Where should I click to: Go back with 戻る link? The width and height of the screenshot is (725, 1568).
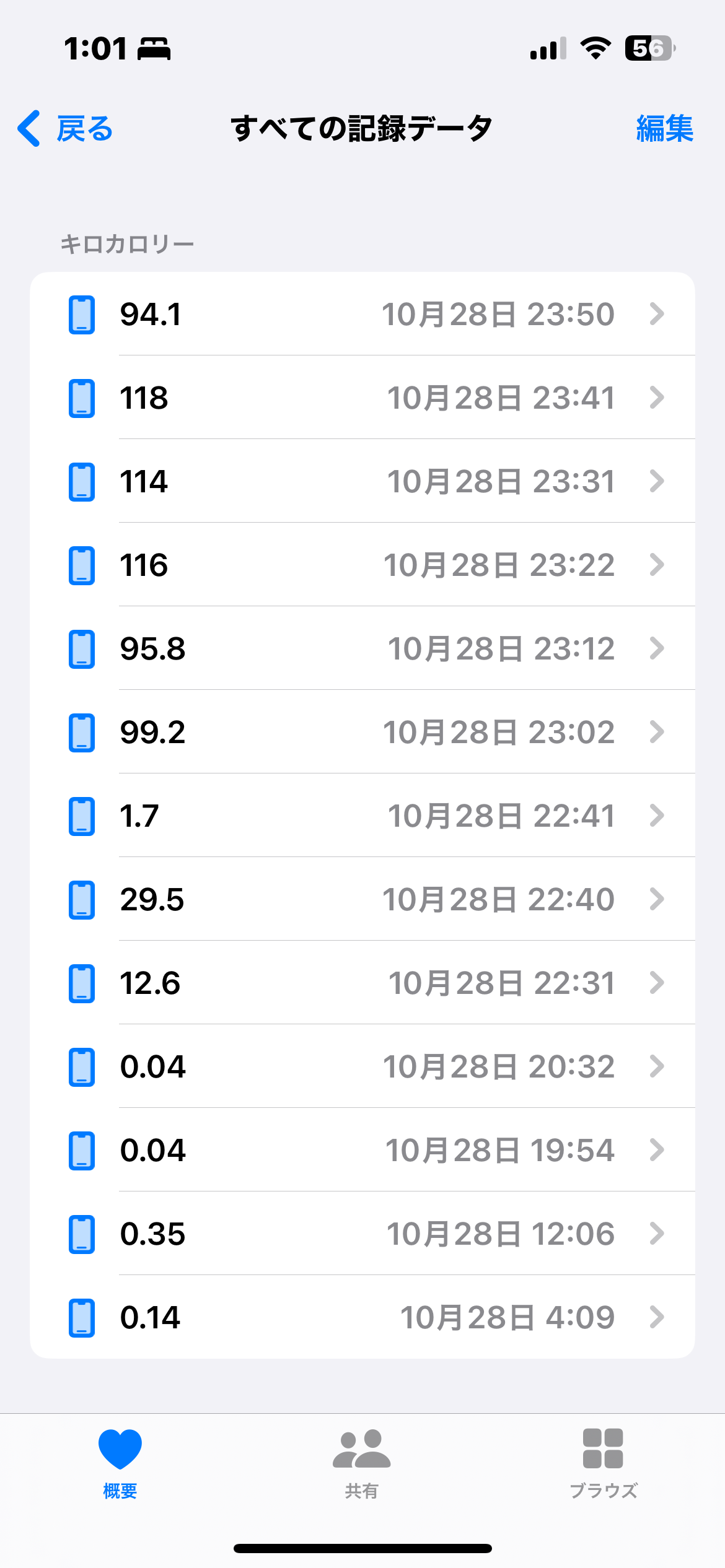coord(84,129)
